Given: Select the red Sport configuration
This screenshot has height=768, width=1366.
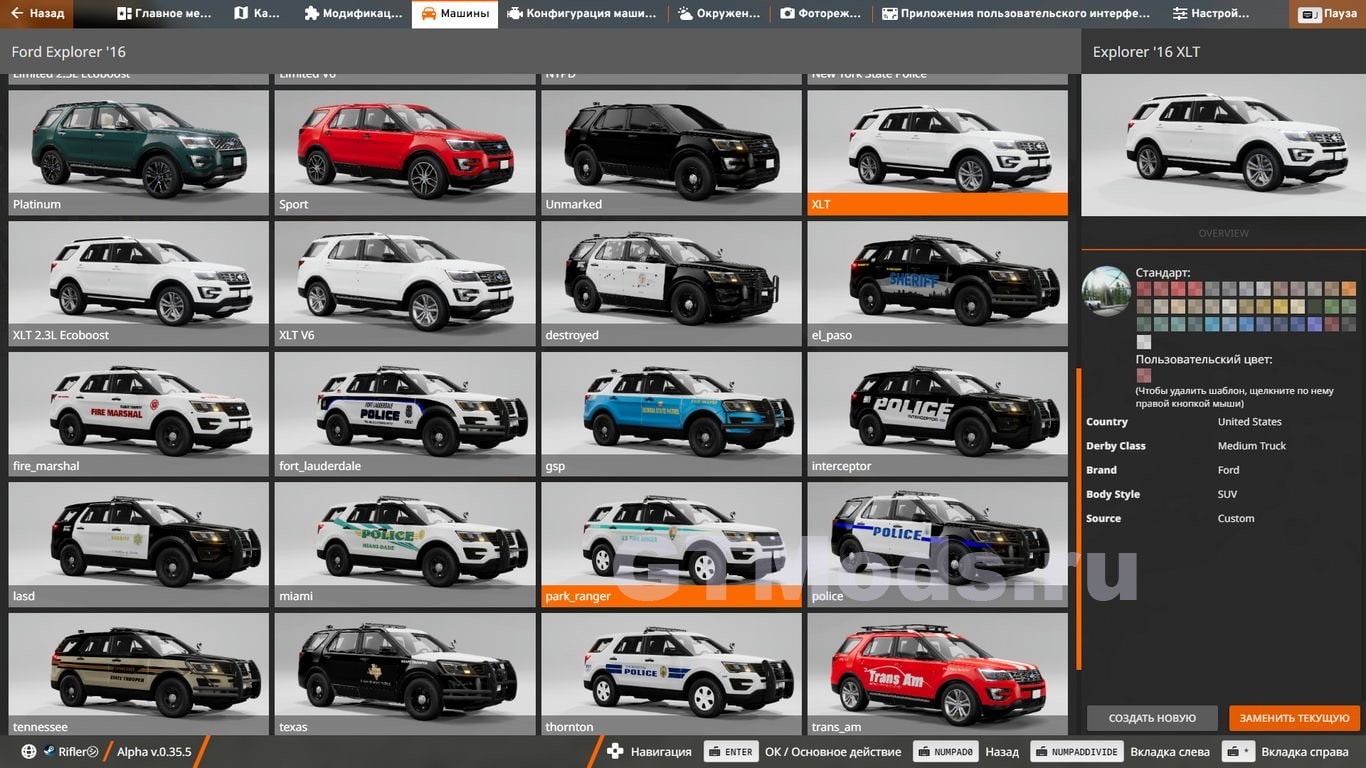Looking at the screenshot, I should point(405,153).
